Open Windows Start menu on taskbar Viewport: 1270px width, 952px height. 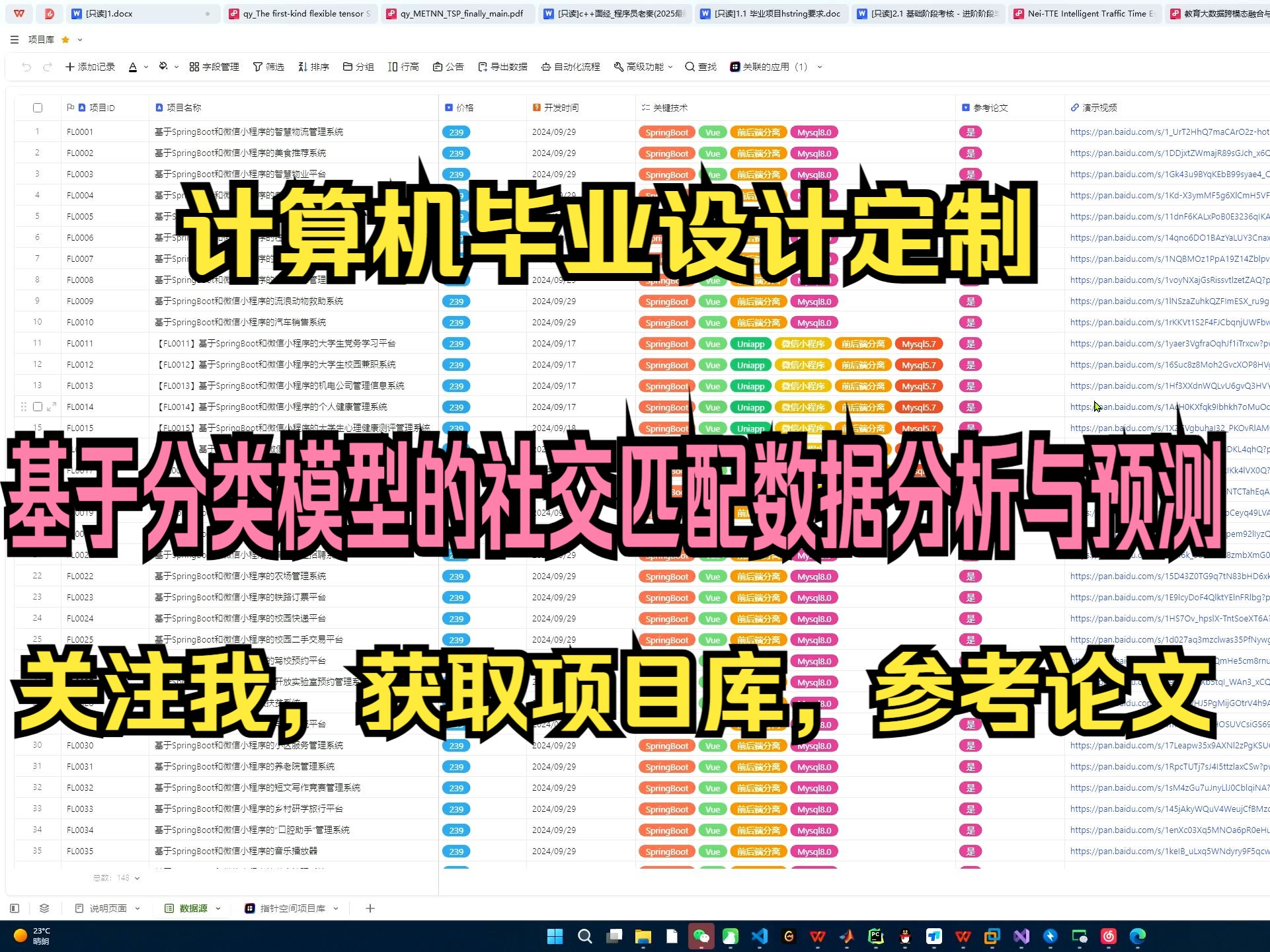click(555, 936)
